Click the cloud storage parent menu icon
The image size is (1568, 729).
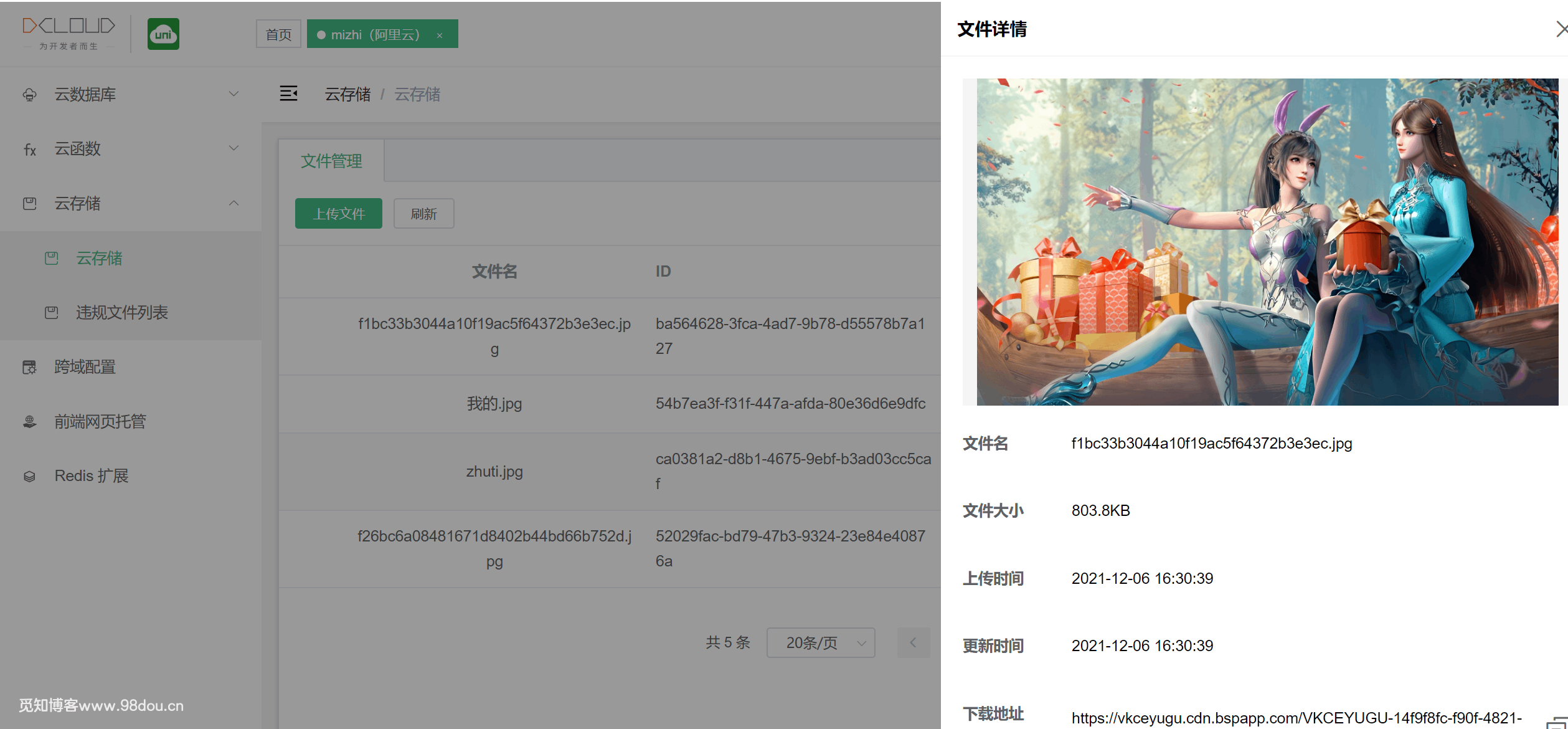pos(29,204)
